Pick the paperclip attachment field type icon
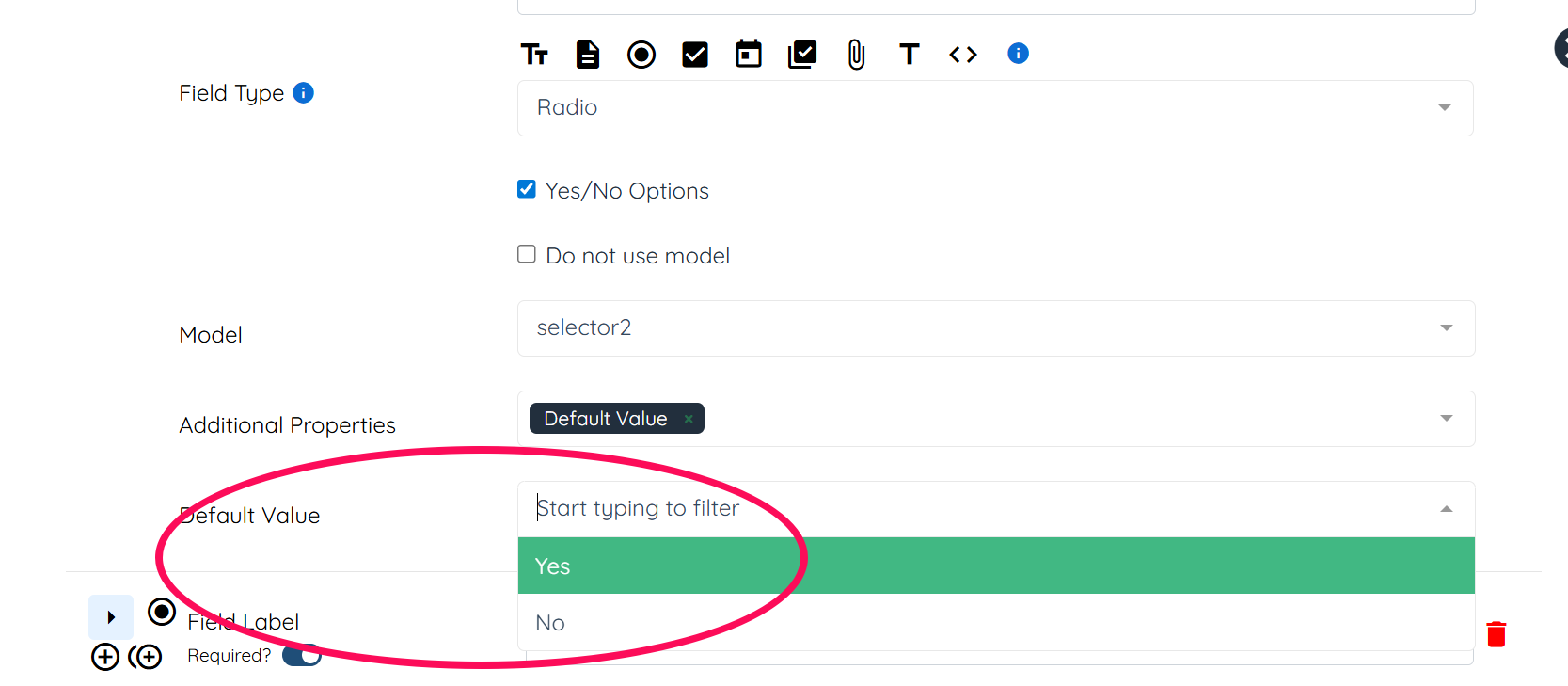 (x=856, y=55)
